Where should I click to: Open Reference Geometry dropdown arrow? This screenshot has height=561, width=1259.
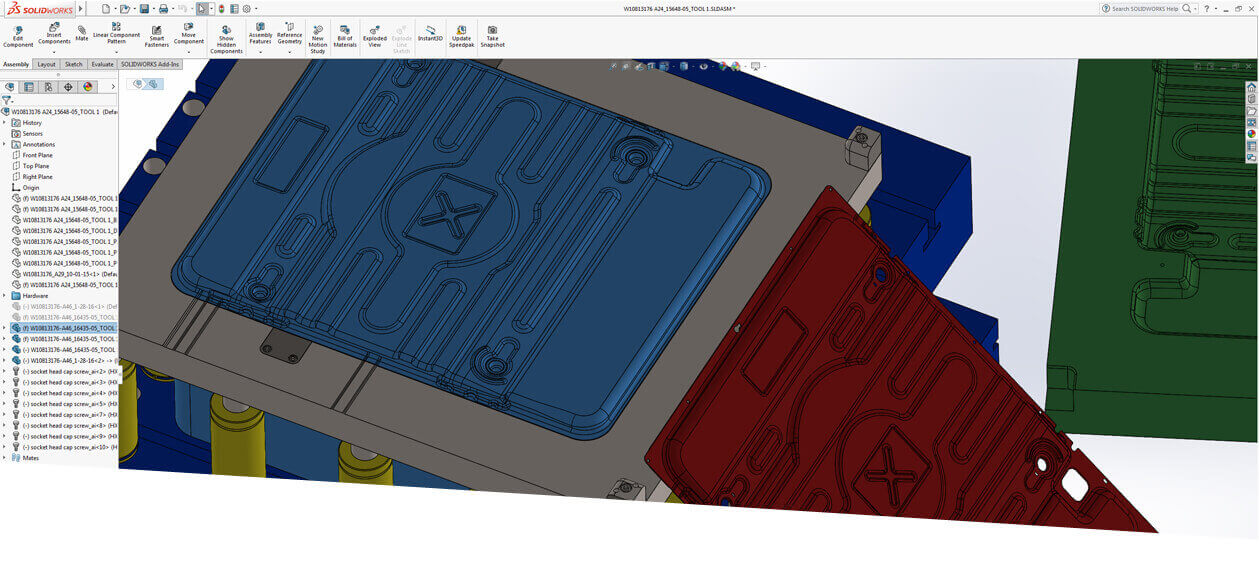[289, 52]
